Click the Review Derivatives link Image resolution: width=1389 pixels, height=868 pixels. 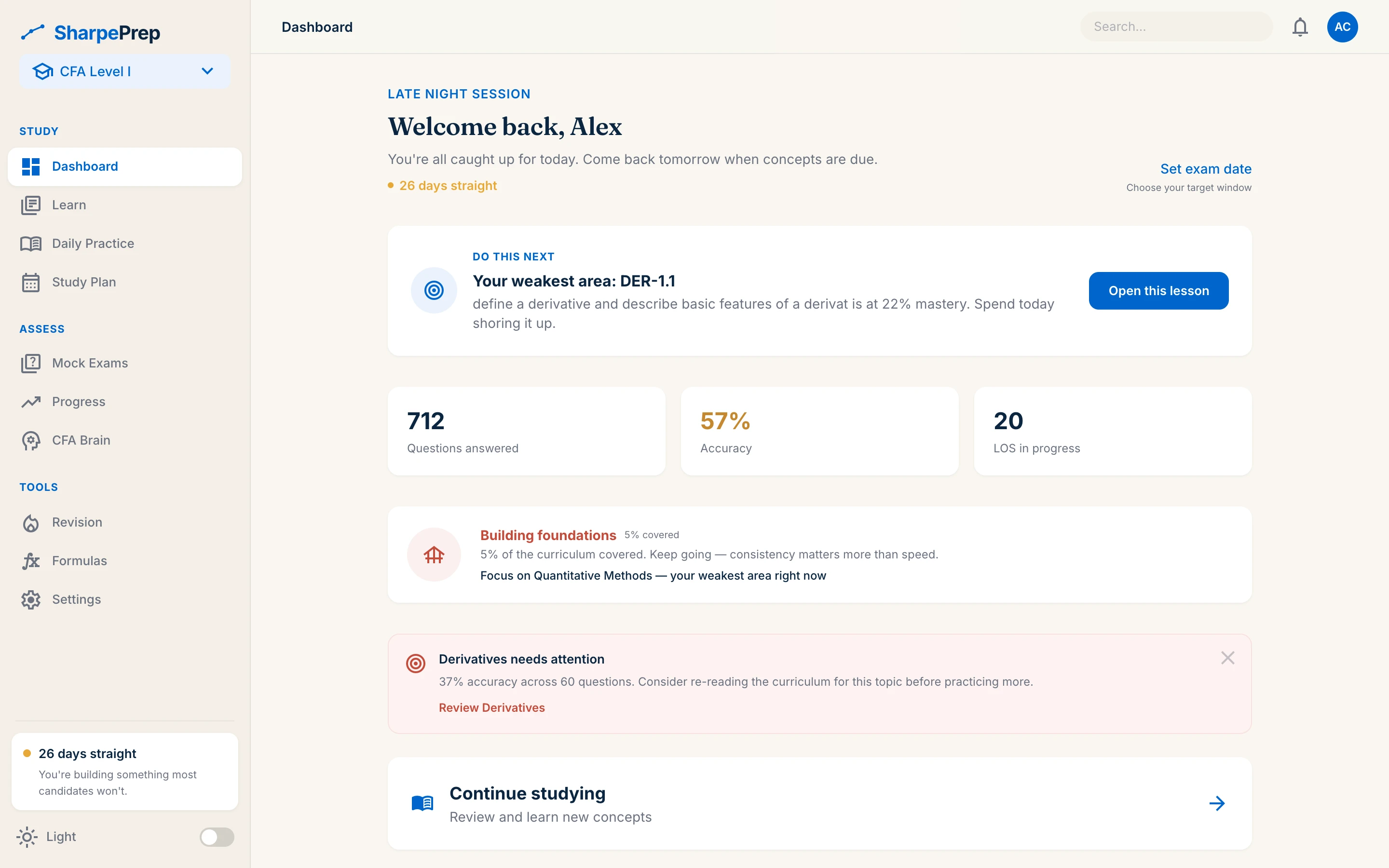[492, 708]
